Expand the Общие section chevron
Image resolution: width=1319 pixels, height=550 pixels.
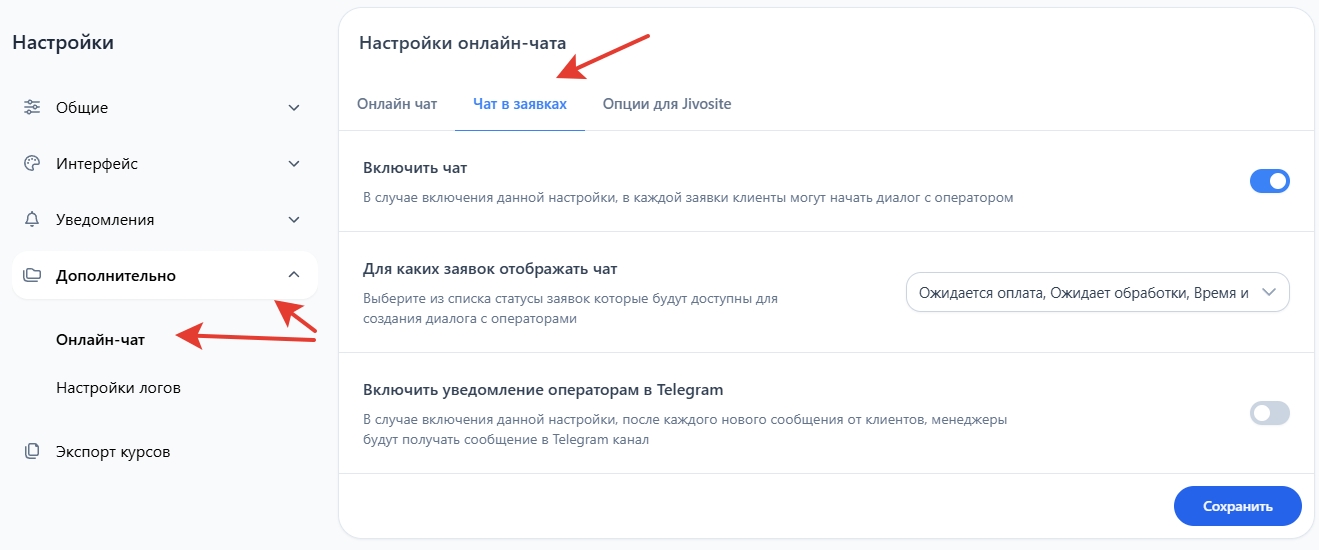[293, 107]
